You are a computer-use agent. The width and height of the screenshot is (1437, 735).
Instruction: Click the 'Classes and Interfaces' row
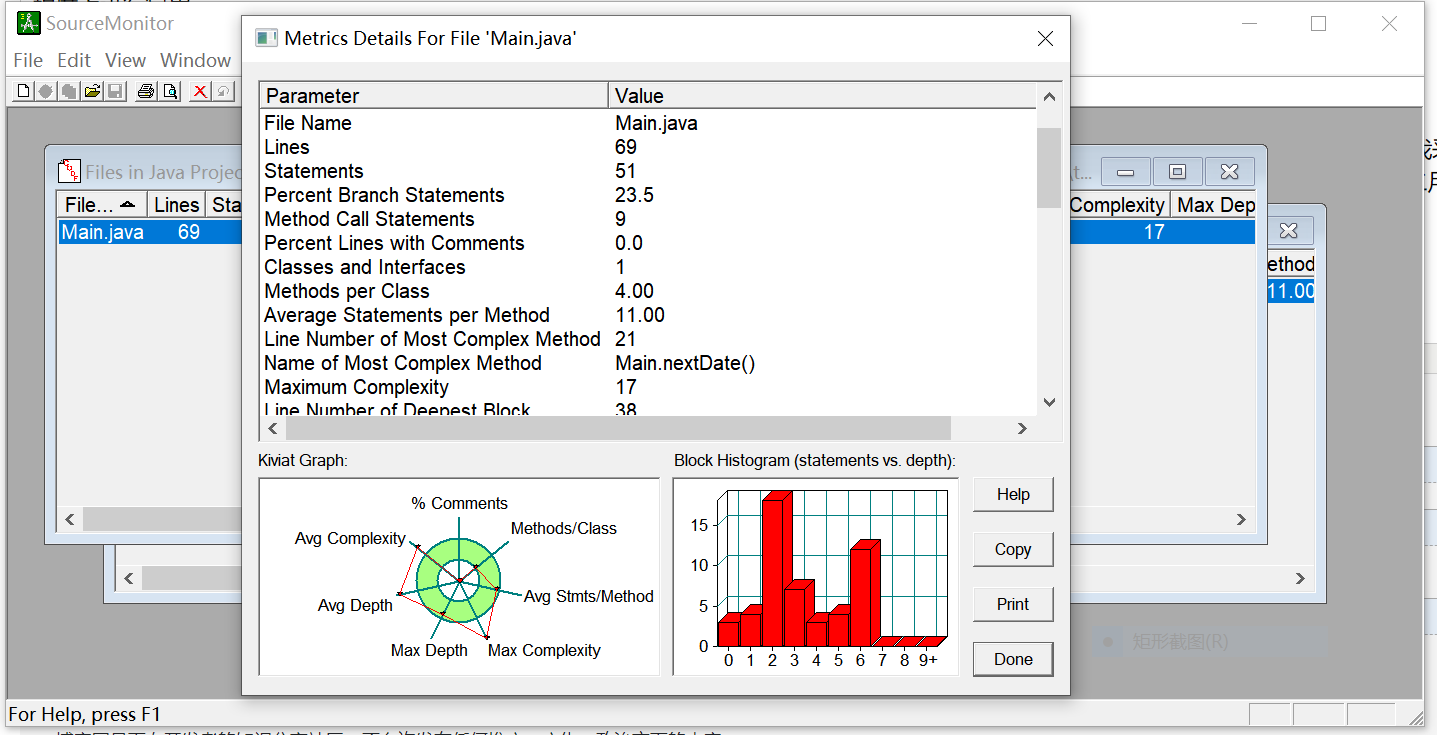point(648,267)
